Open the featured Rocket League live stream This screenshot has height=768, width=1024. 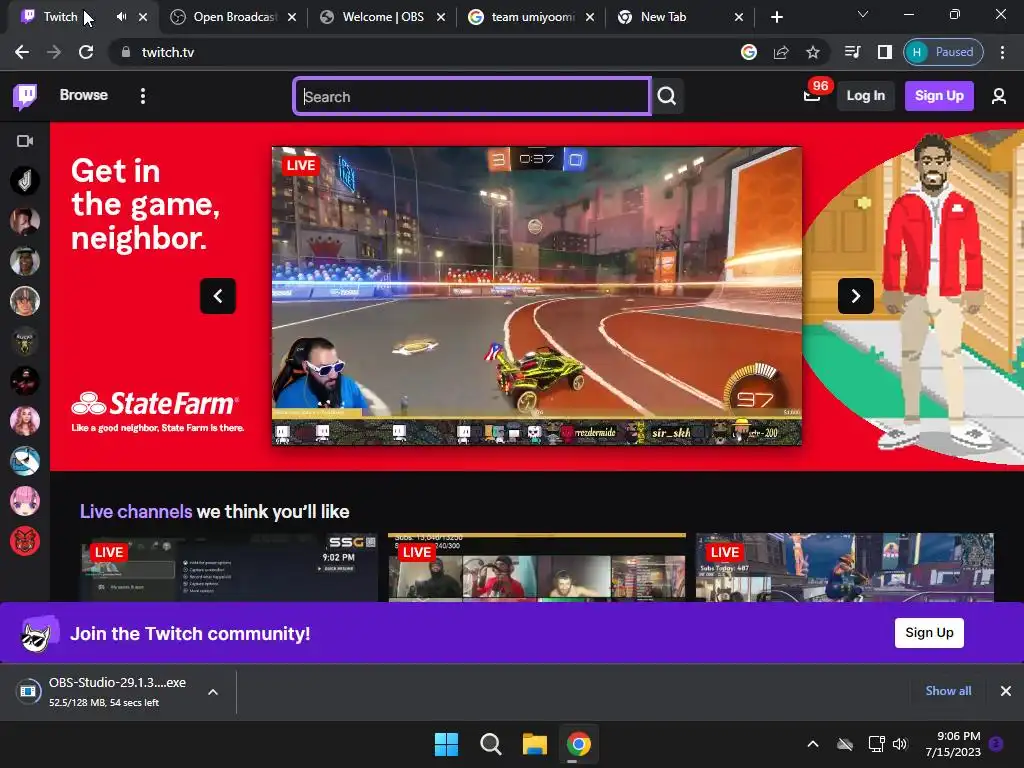[x=536, y=296]
